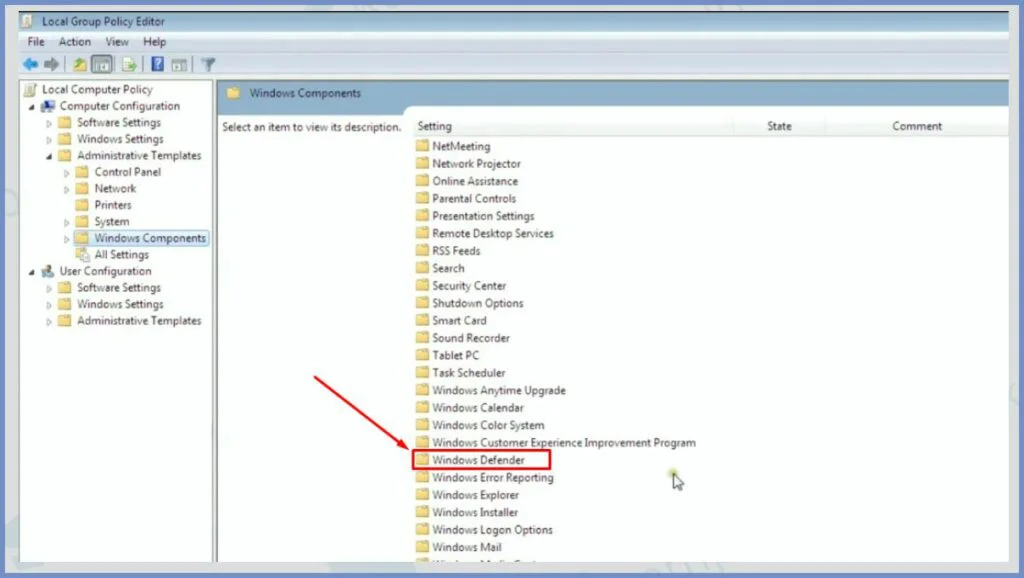The width and height of the screenshot is (1024, 578).
Task: Open the Action menu
Action: [x=74, y=42]
